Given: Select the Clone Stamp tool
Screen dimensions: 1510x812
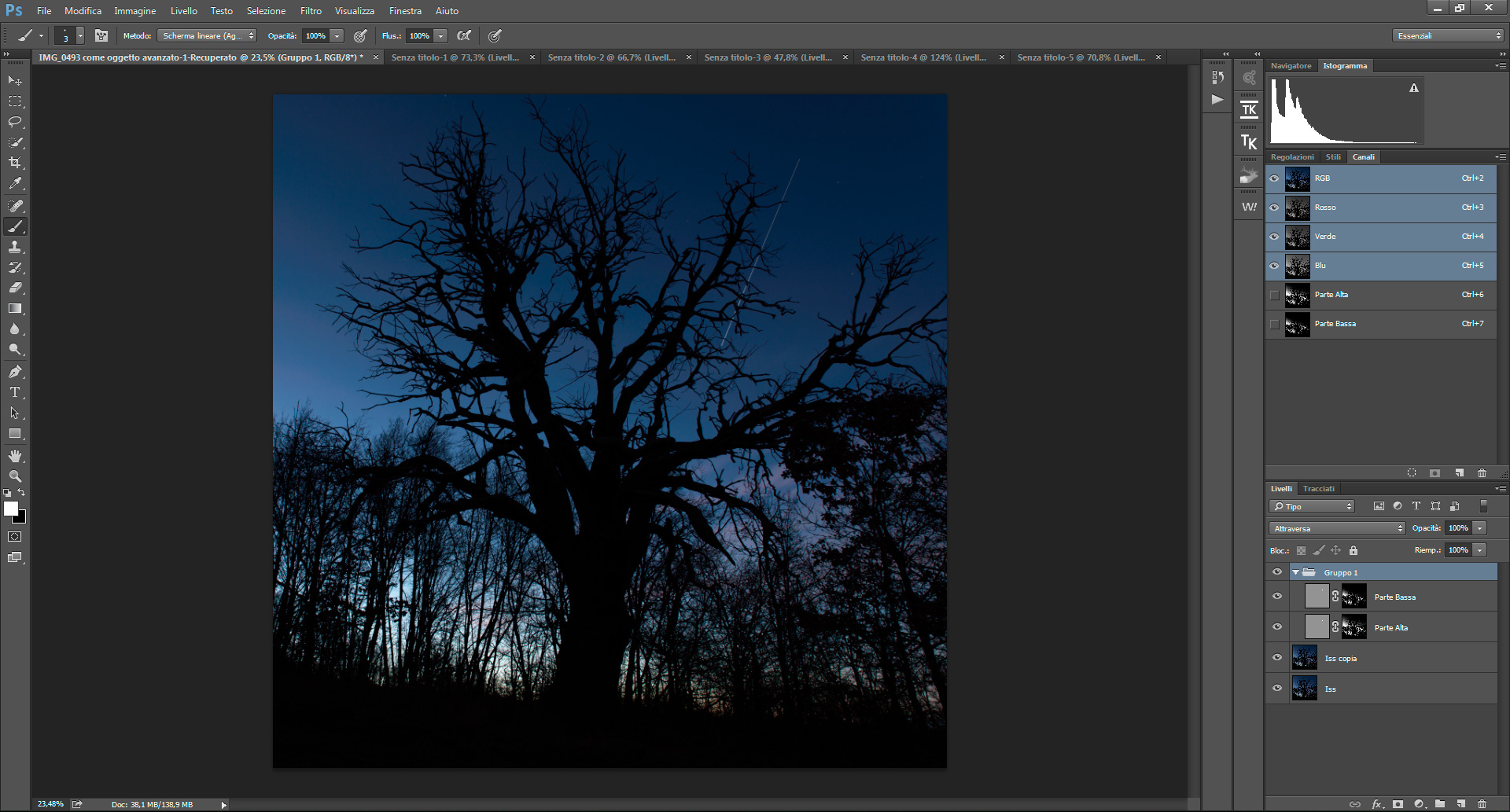Looking at the screenshot, I should [15, 247].
